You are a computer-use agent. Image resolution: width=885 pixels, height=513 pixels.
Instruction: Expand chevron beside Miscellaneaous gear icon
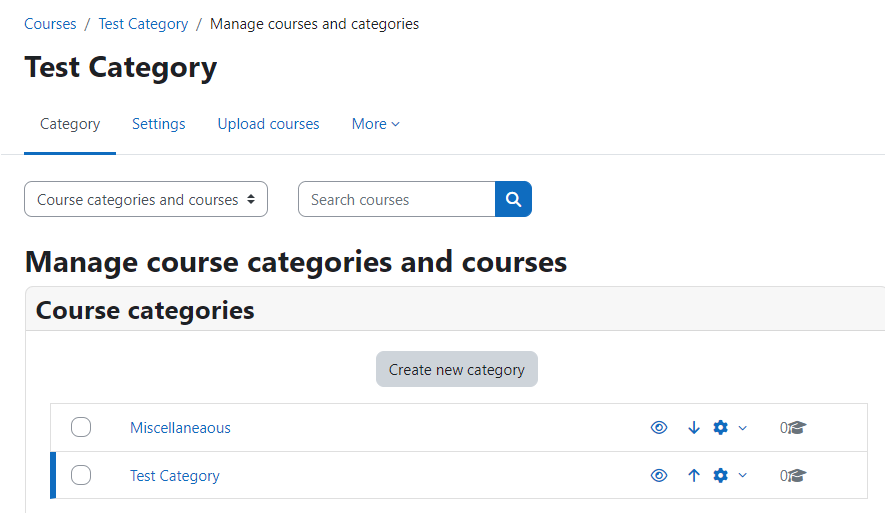(743, 428)
